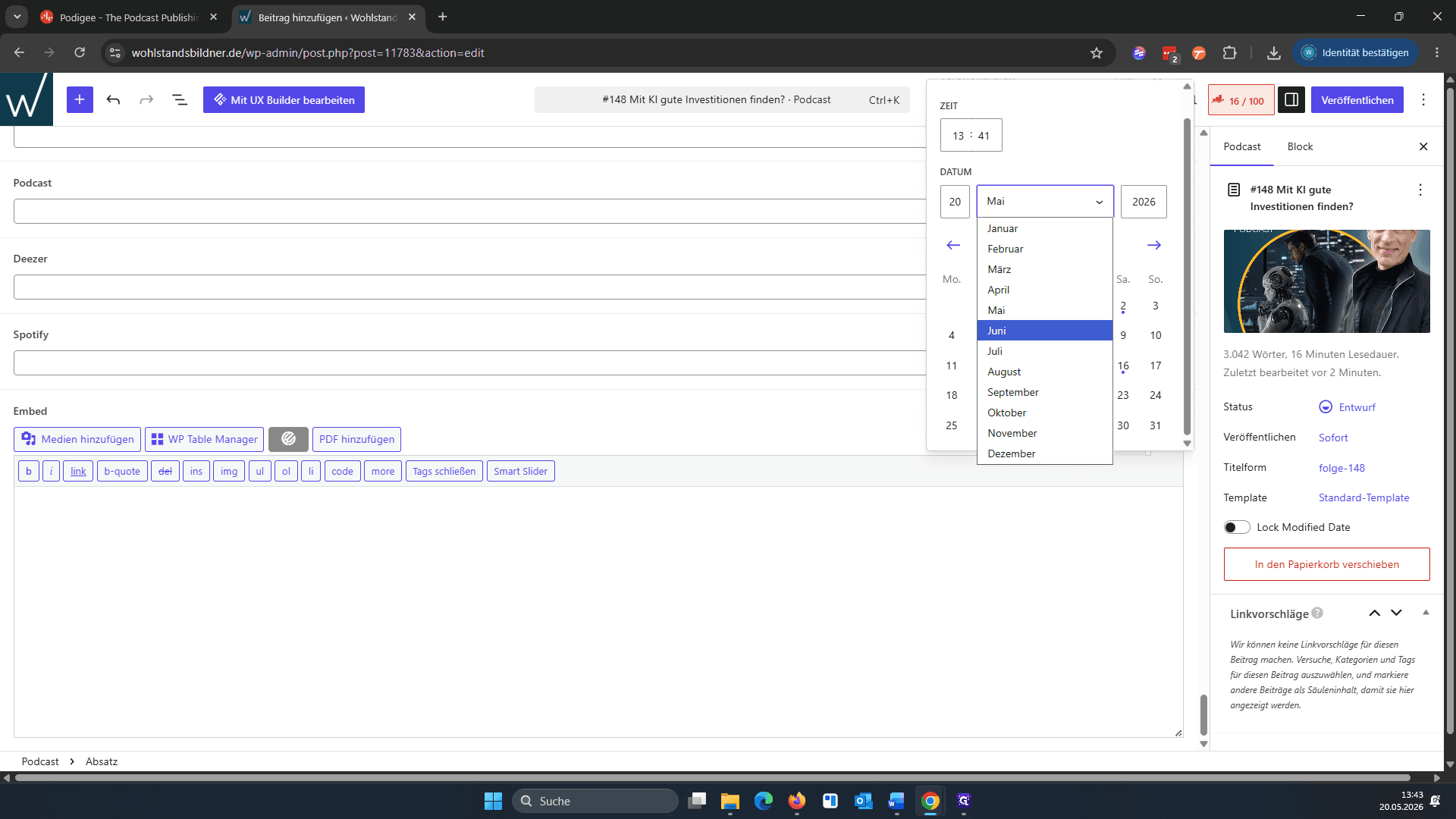Bookmark this page with star icon
Image resolution: width=1456 pixels, height=819 pixels.
(x=1096, y=52)
